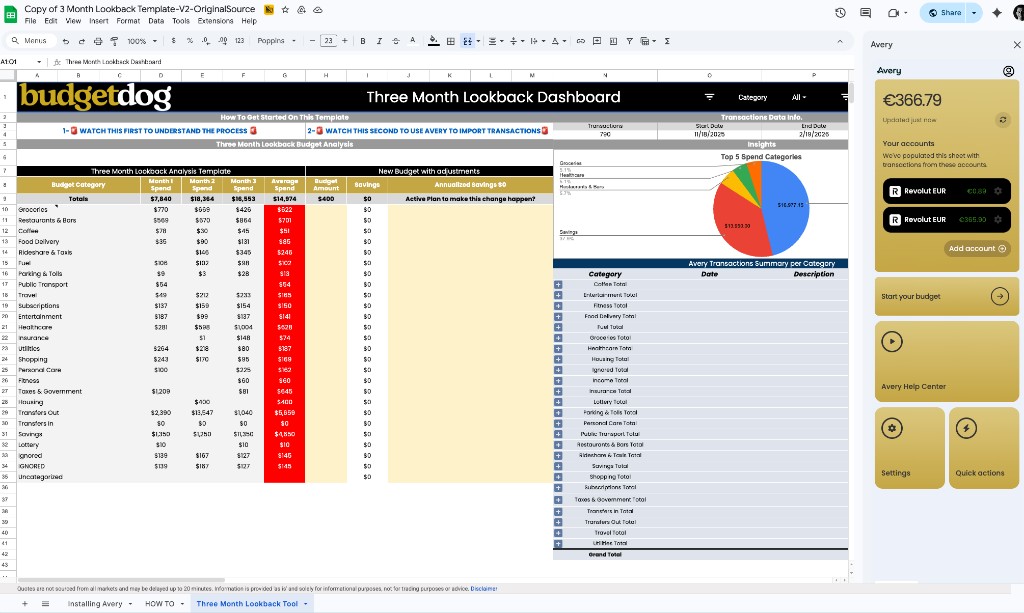The width and height of the screenshot is (1024, 613).
Task: Click the print icon in toolbar
Action: point(97,41)
